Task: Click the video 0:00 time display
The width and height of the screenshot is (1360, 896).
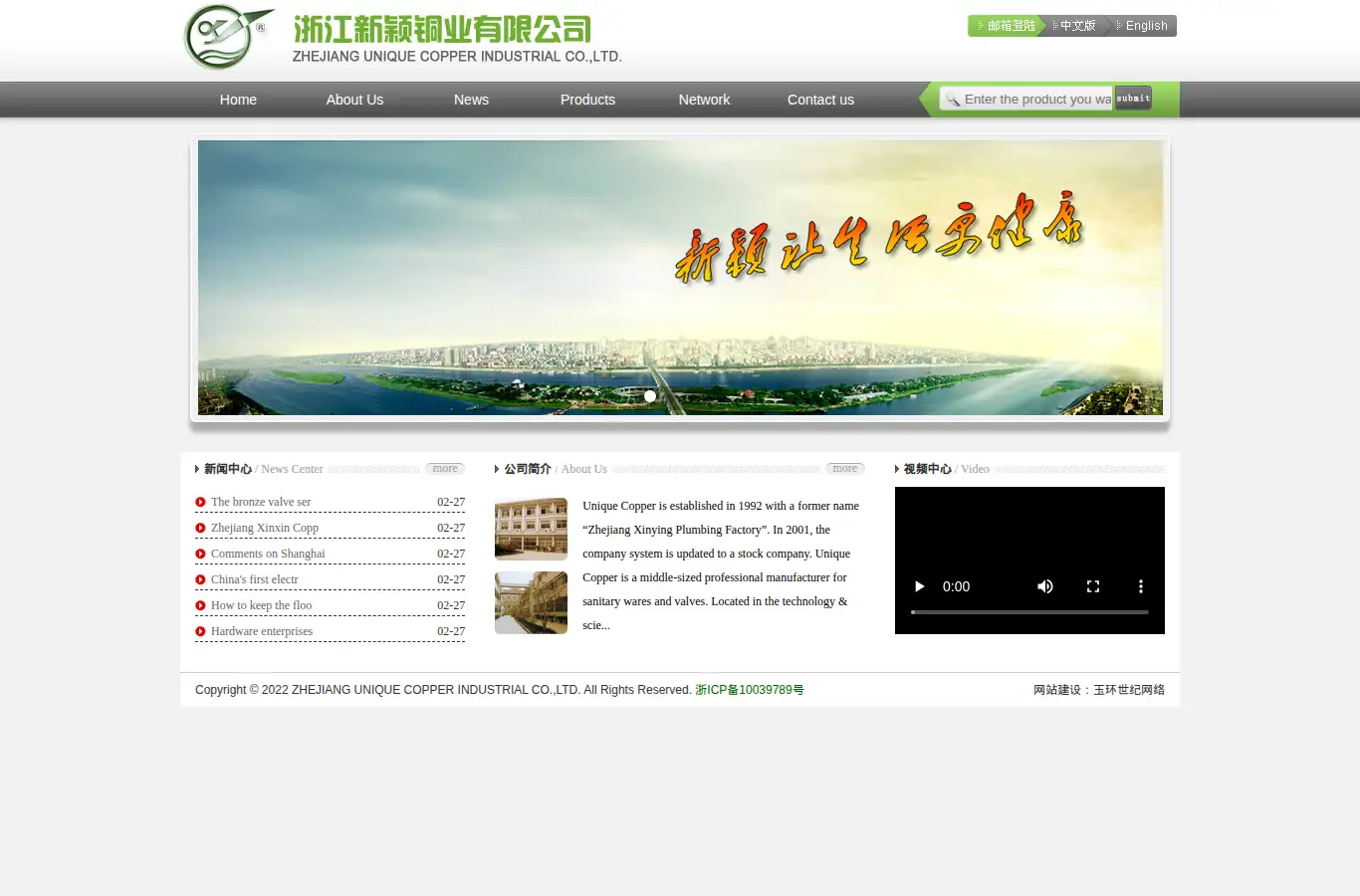Action: pos(956,586)
